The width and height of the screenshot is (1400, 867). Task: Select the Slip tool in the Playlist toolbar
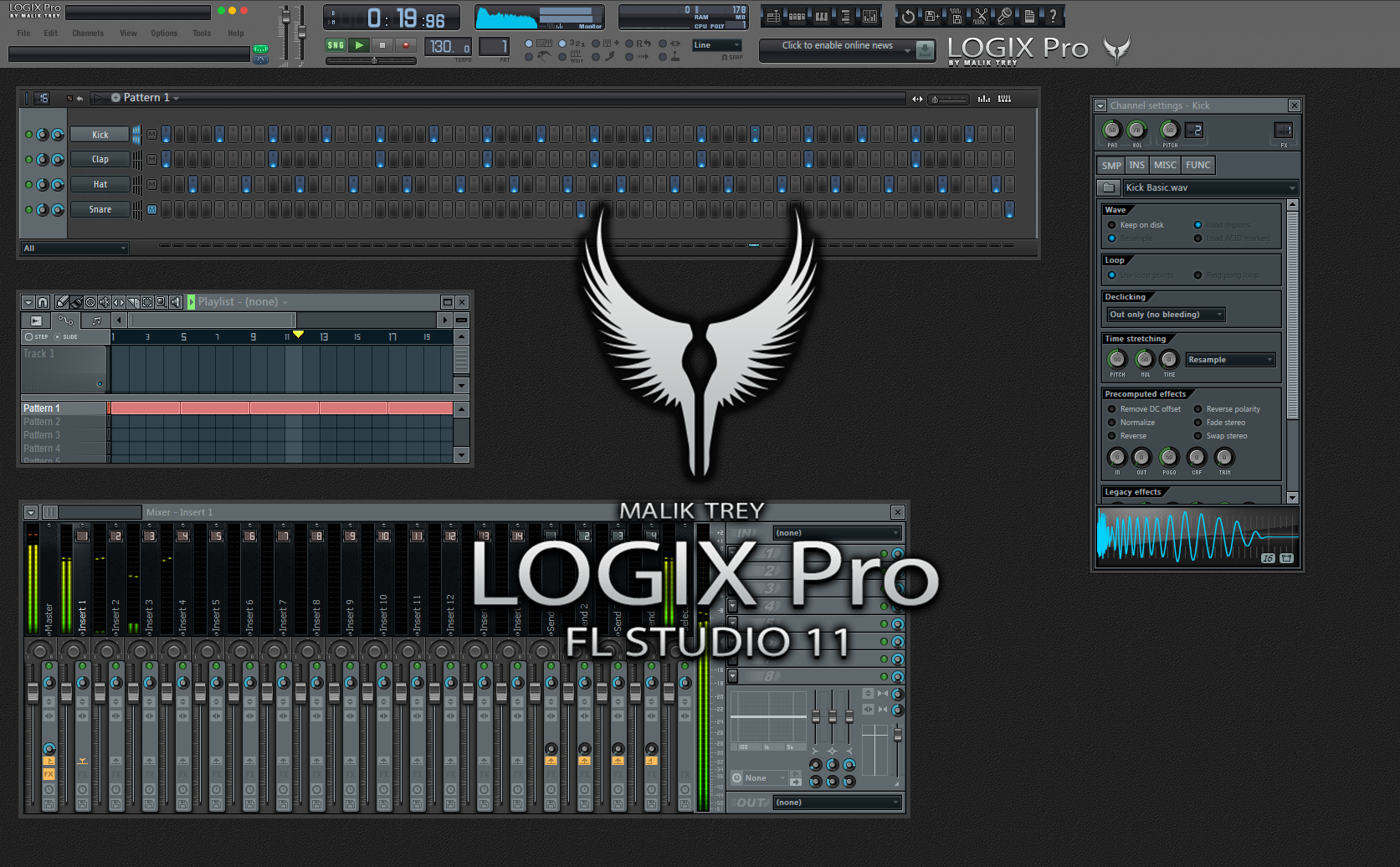click(118, 302)
